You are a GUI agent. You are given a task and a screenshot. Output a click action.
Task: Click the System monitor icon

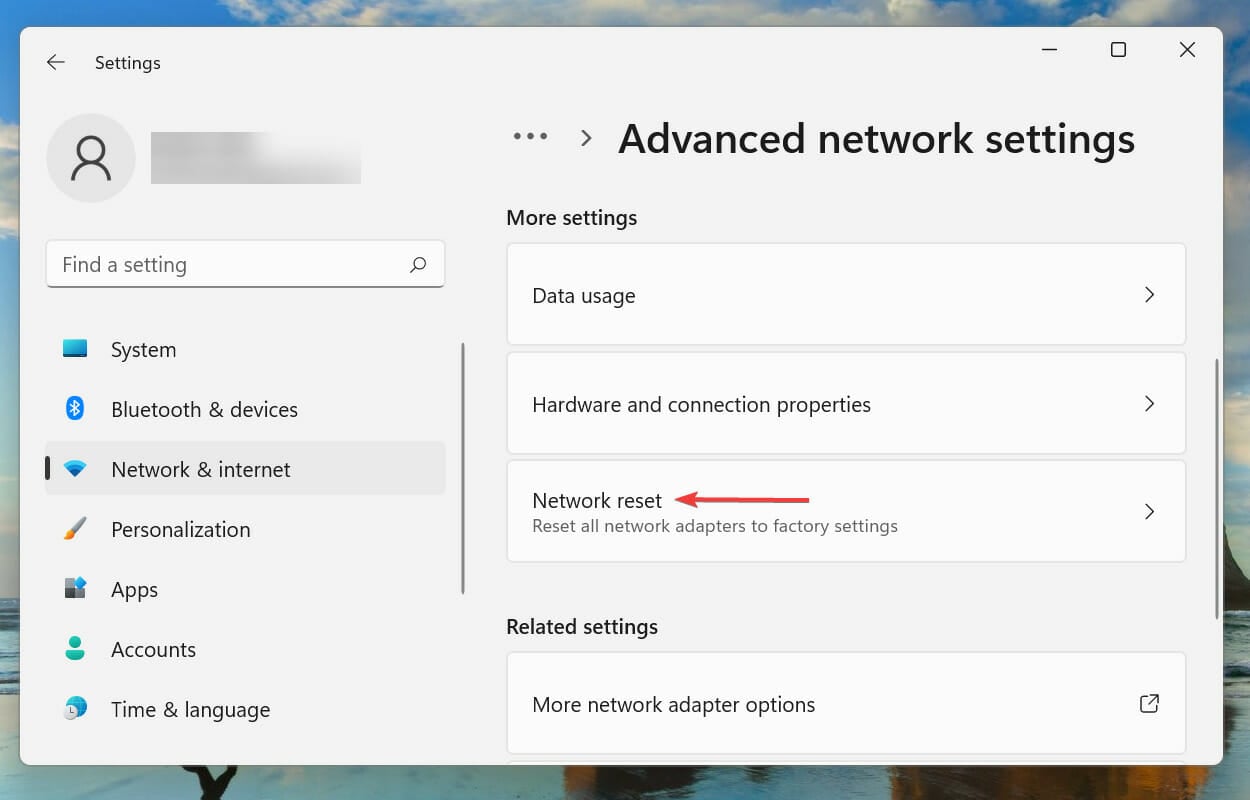click(x=75, y=349)
